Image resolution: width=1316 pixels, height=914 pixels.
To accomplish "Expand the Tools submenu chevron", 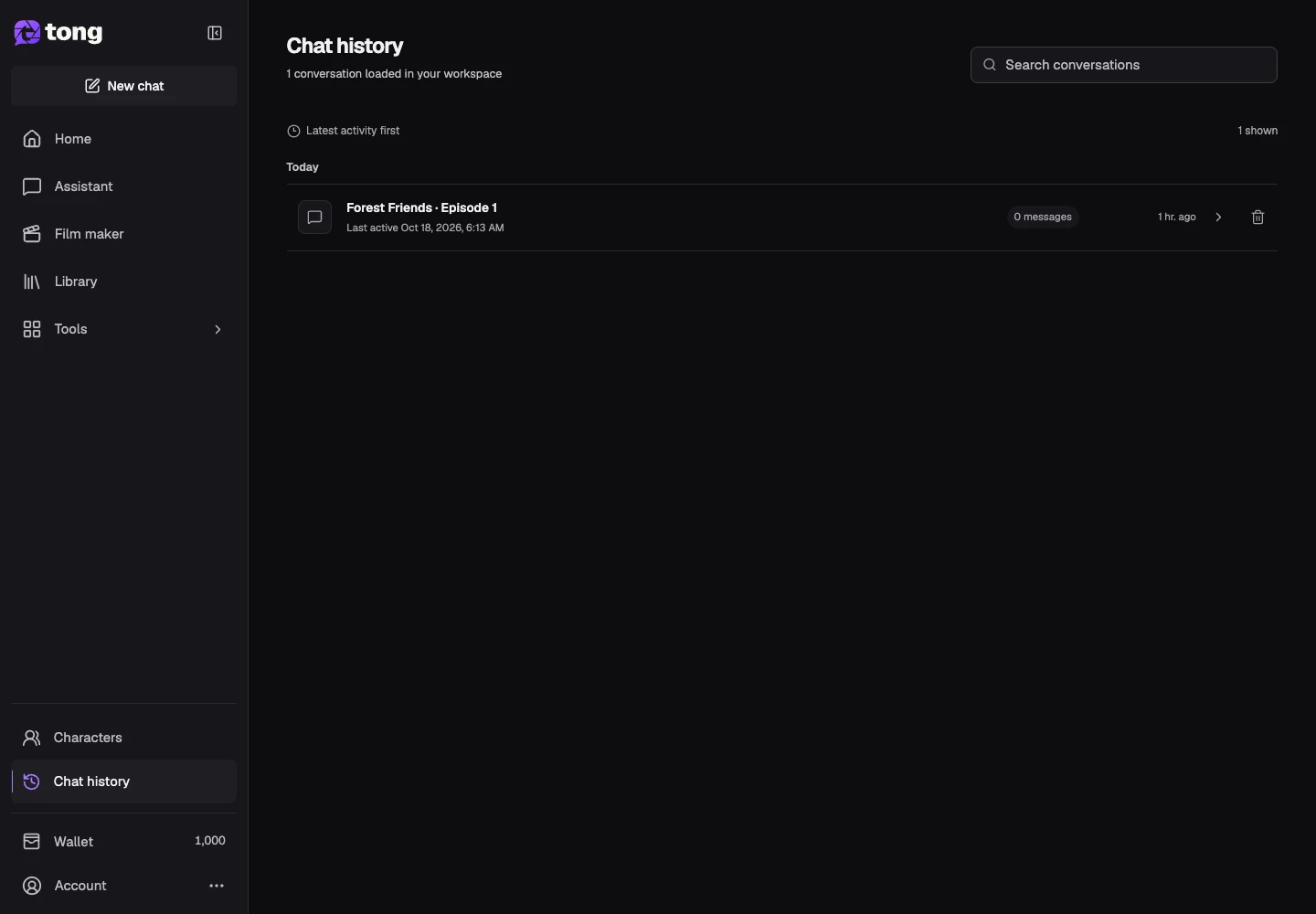I will click(x=218, y=329).
